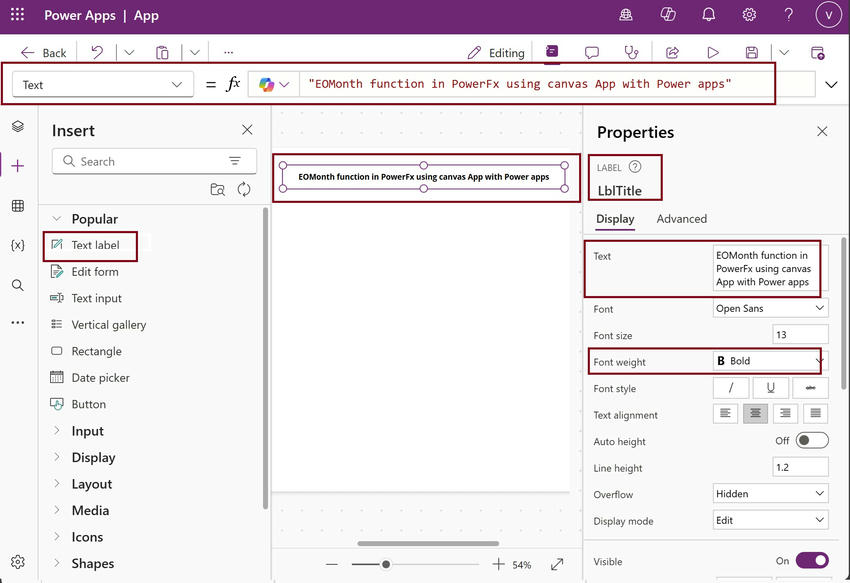
Task: Save the app with the disk icon
Action: coord(751,53)
